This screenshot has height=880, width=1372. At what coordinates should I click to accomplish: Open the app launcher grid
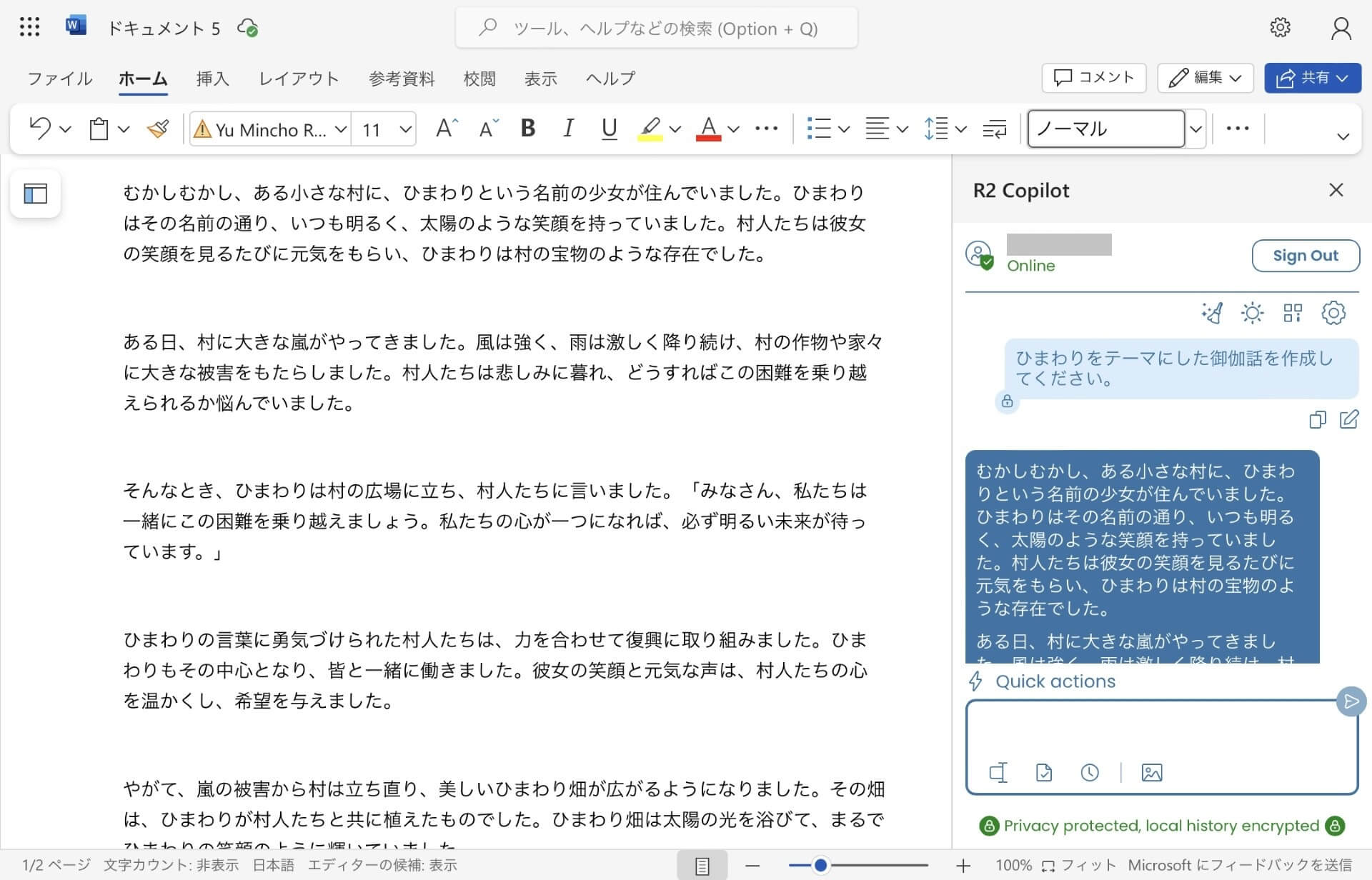pyautogui.click(x=29, y=27)
